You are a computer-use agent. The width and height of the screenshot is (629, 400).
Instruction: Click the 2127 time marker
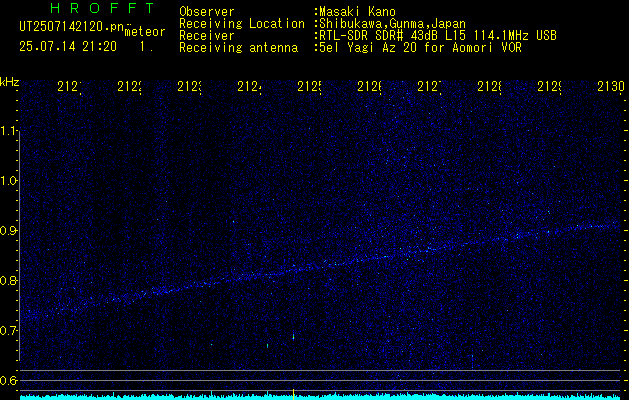429,86
